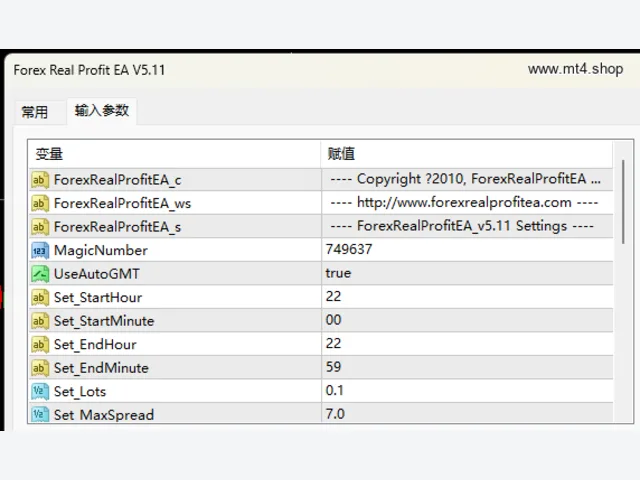
Task: Click the parameter list vertical scrollbar
Action: 623,202
